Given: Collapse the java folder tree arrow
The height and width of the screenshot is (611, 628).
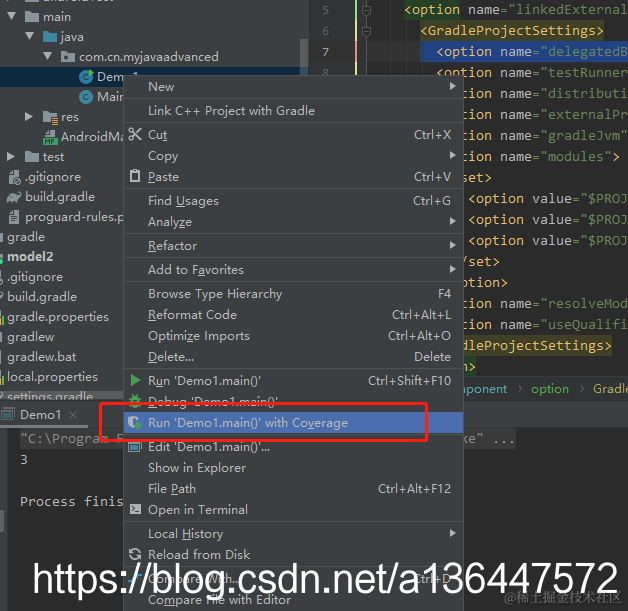Looking at the screenshot, I should point(30,36).
